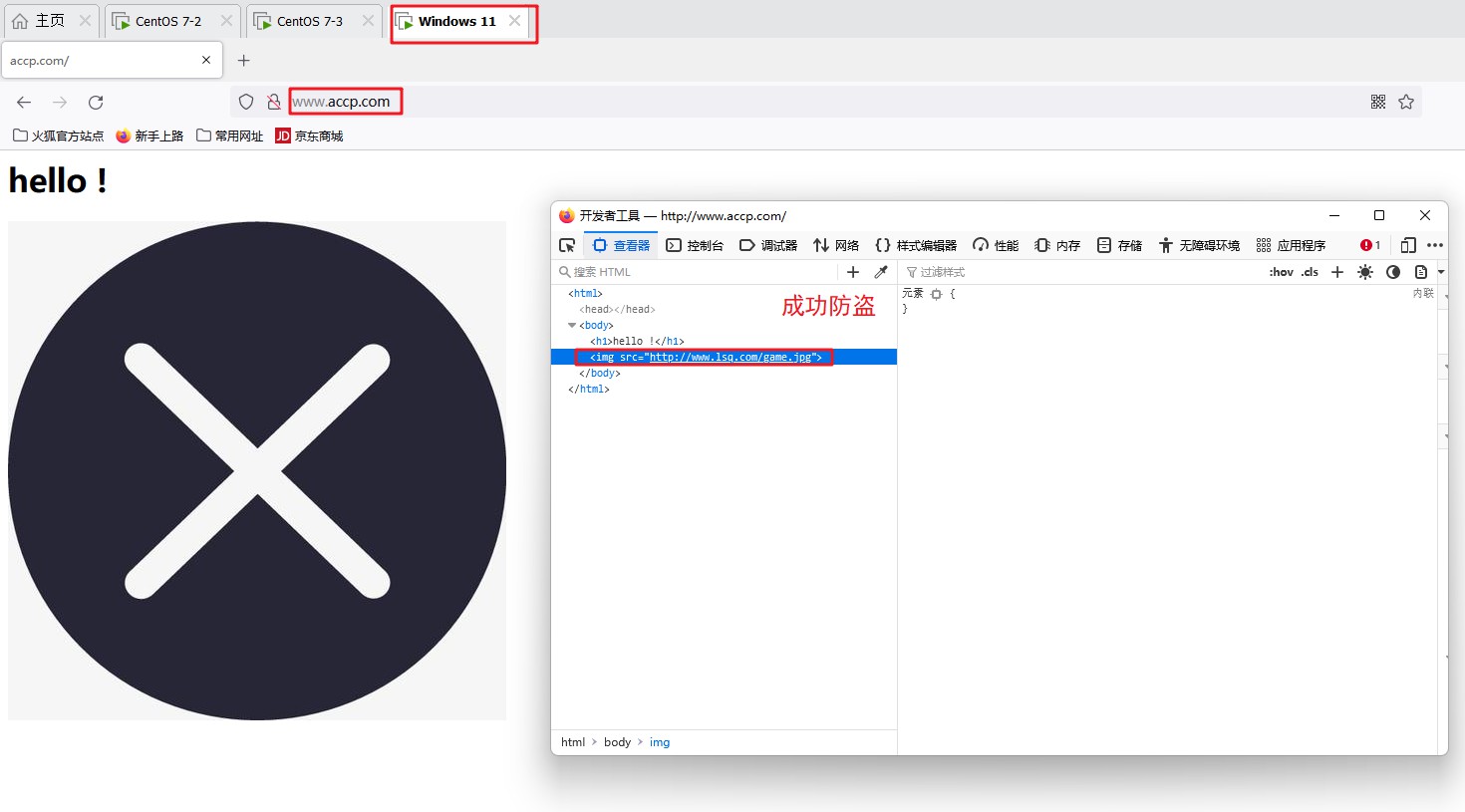Collapse the <body> node triangle
The width and height of the screenshot is (1465, 812).
(x=572, y=325)
